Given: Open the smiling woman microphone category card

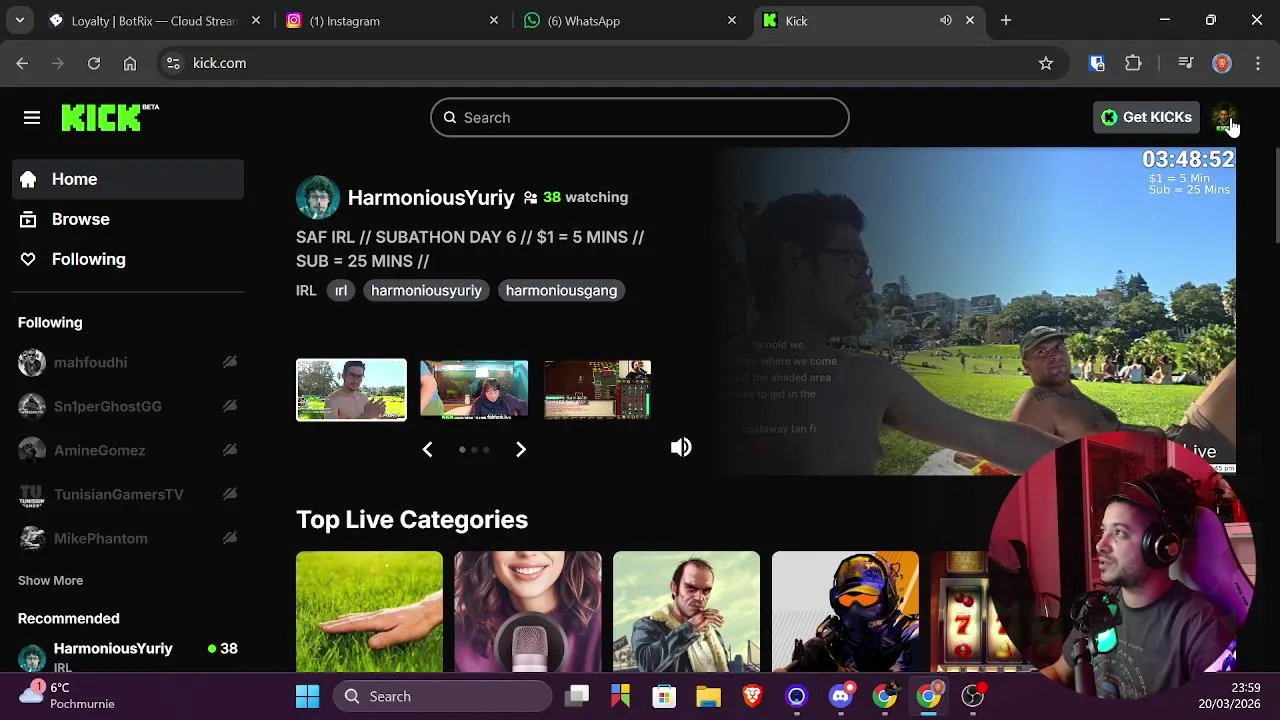Looking at the screenshot, I should tap(528, 611).
